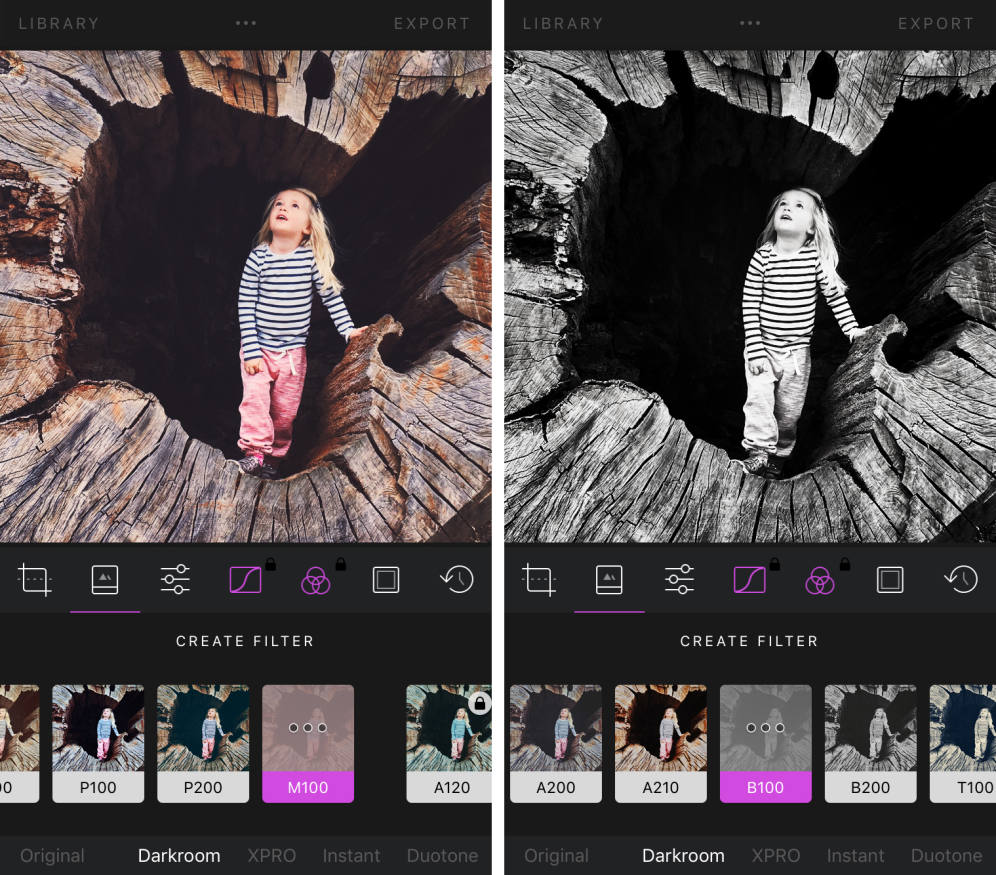Select the crop tool in right screen

pyautogui.click(x=539, y=579)
